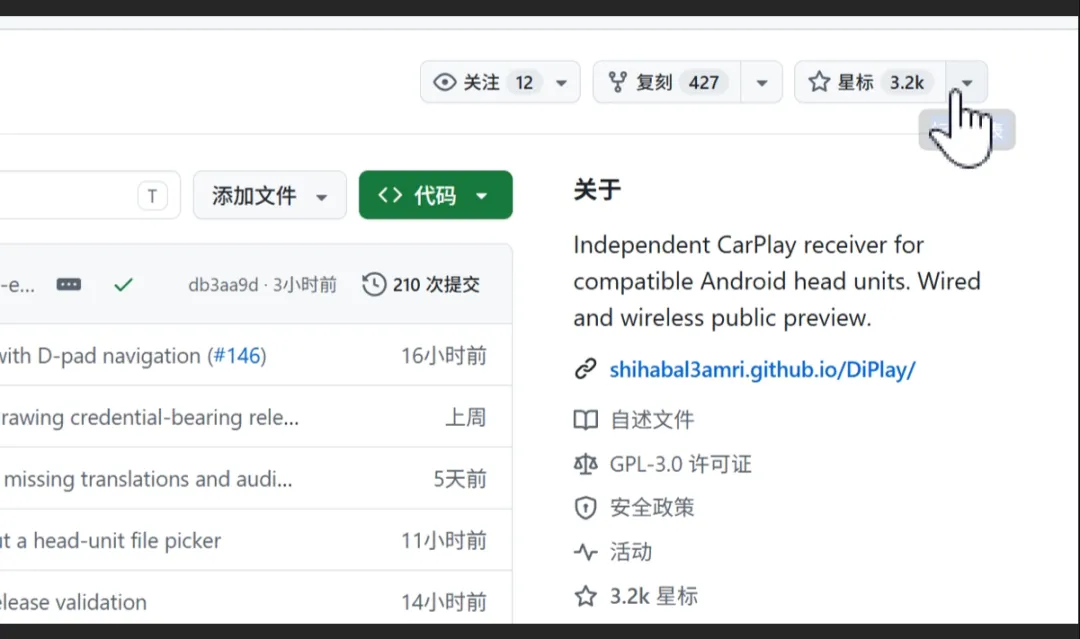Open the 添加文件 dropdown
Image resolution: width=1080 pixels, height=639 pixels.
pyautogui.click(x=270, y=196)
